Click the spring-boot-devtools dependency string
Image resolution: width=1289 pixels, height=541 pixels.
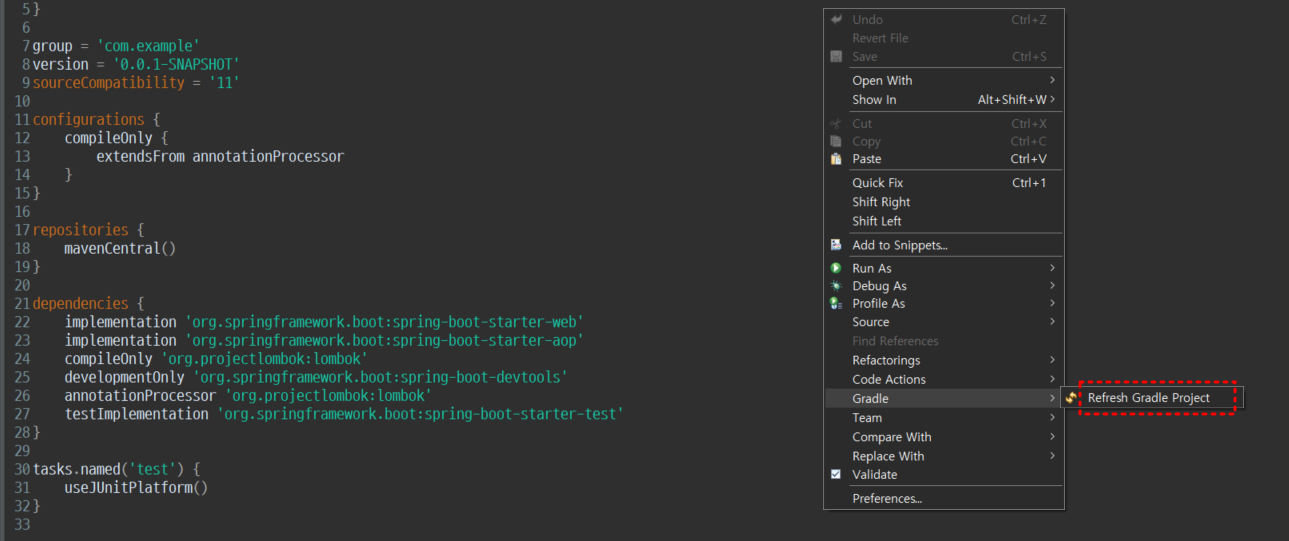[x=381, y=377]
